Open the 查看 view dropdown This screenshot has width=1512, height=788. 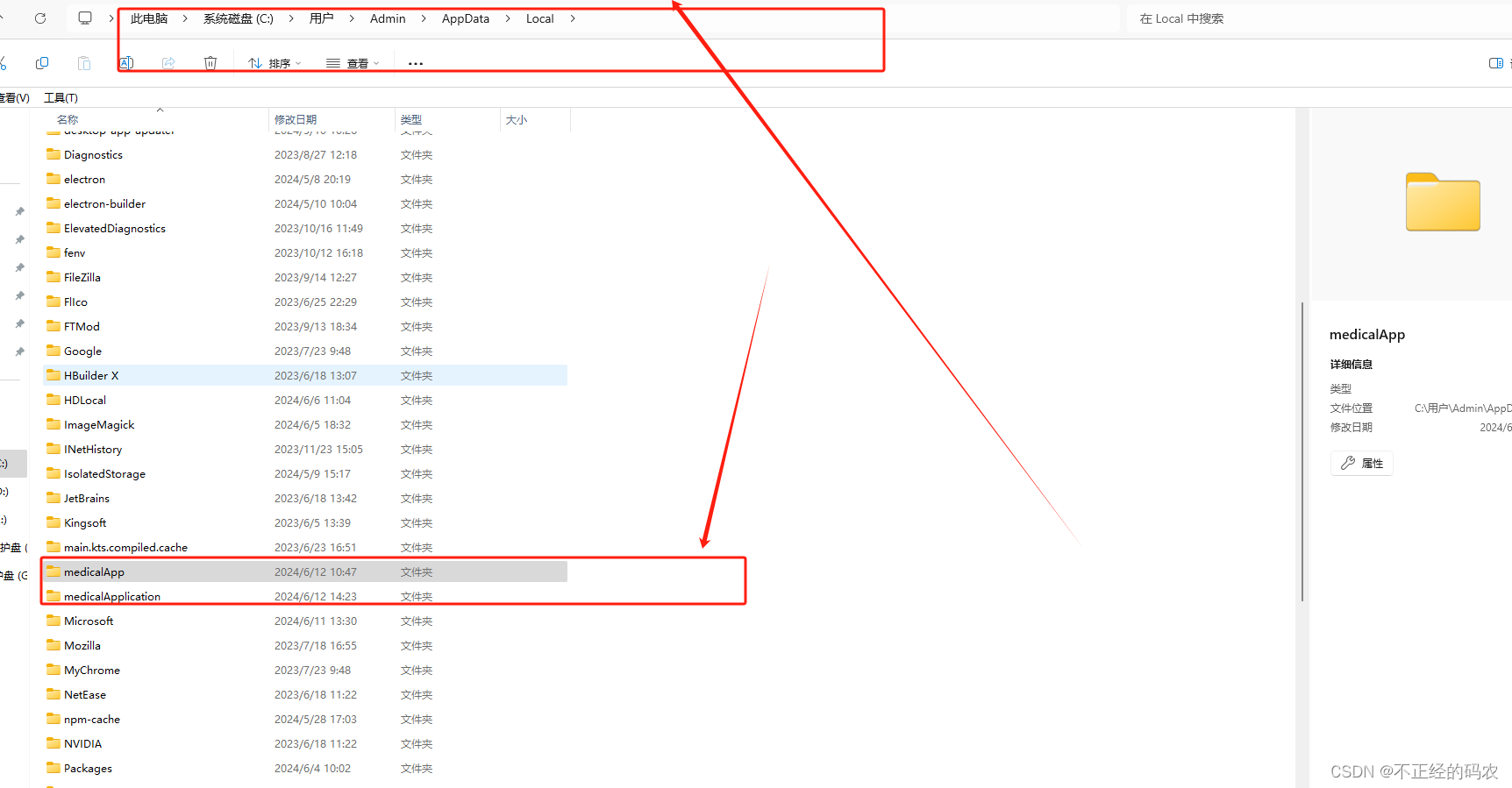pos(353,63)
